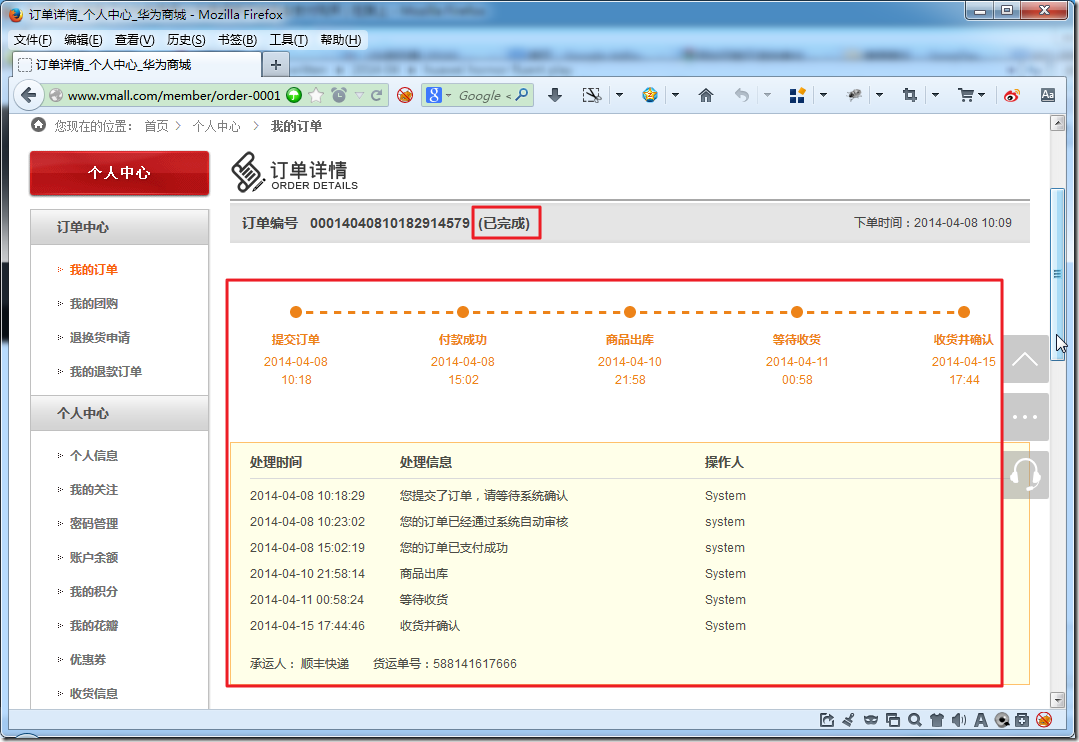Screen dimensions: 1079x742
Task: Open the search engine dropdown in Google box
Action: pos(449,95)
